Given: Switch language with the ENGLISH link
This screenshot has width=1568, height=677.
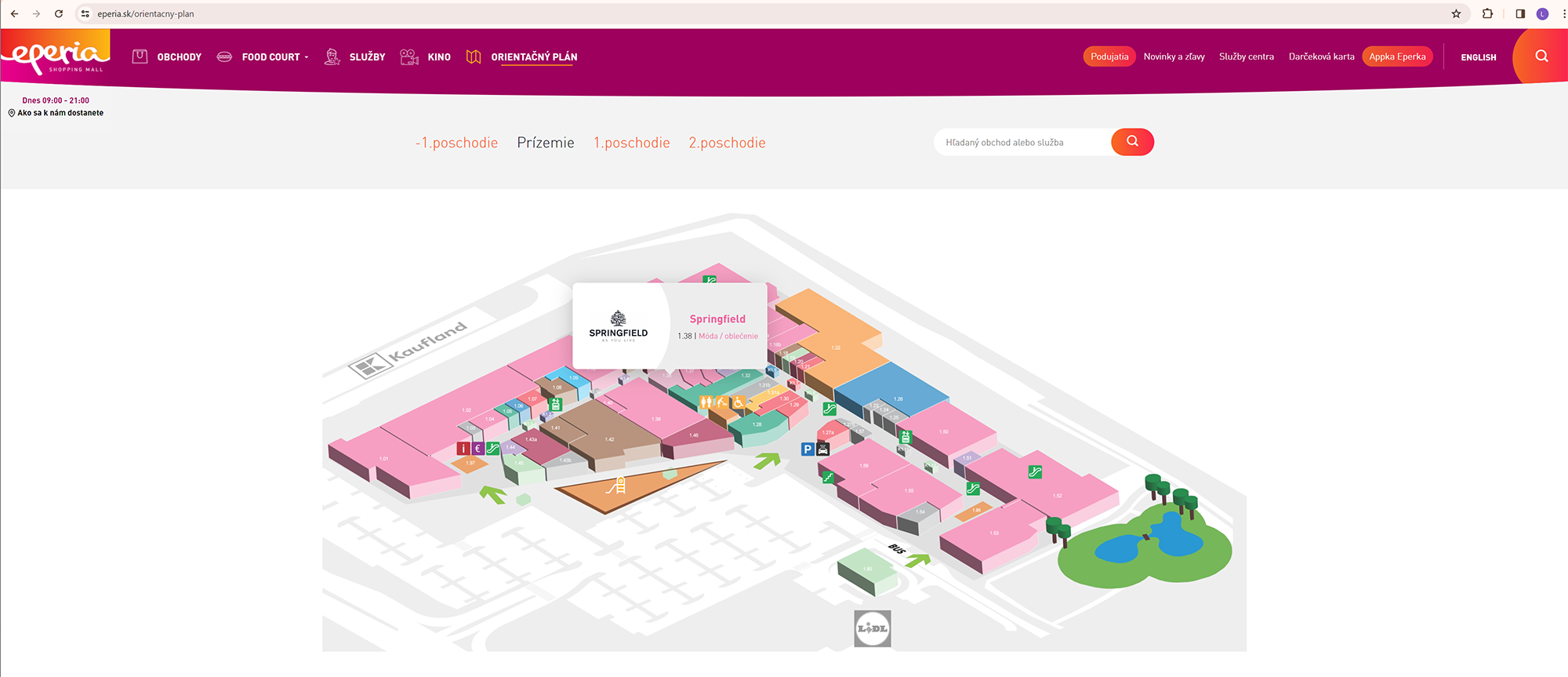Looking at the screenshot, I should 1479,57.
